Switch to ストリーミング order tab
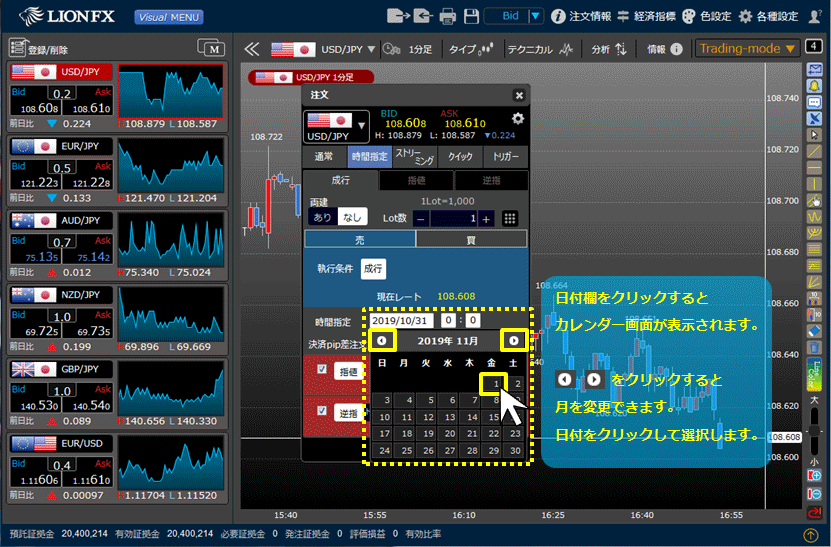Screen dimensions: 831x547 click(415, 157)
